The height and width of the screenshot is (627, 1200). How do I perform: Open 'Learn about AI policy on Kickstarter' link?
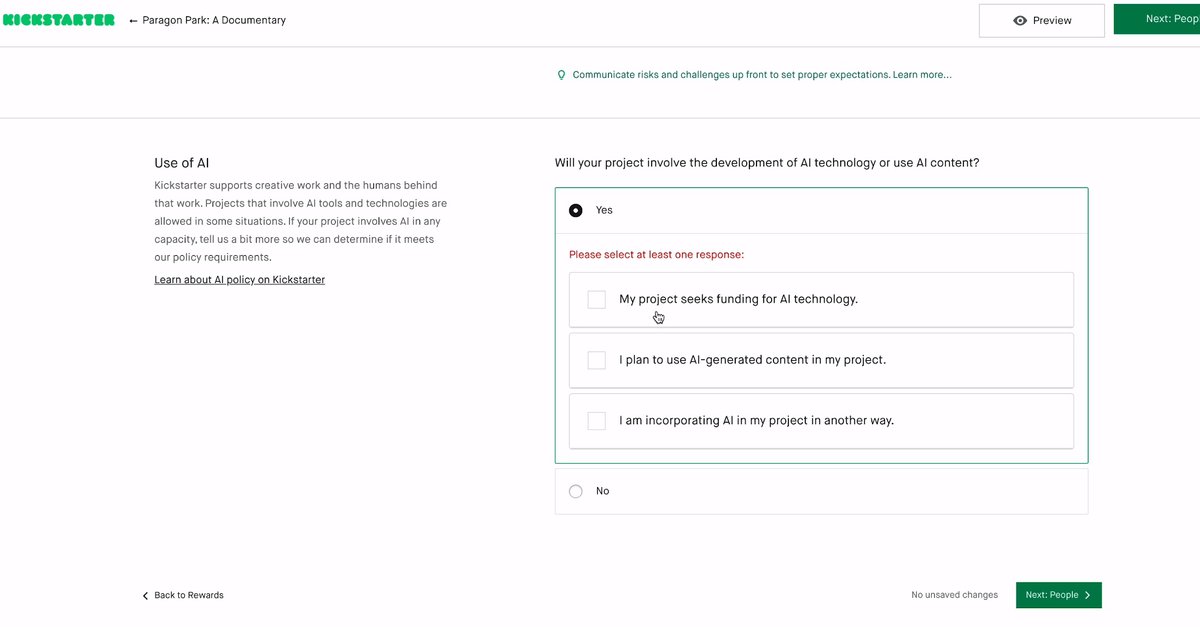(239, 280)
